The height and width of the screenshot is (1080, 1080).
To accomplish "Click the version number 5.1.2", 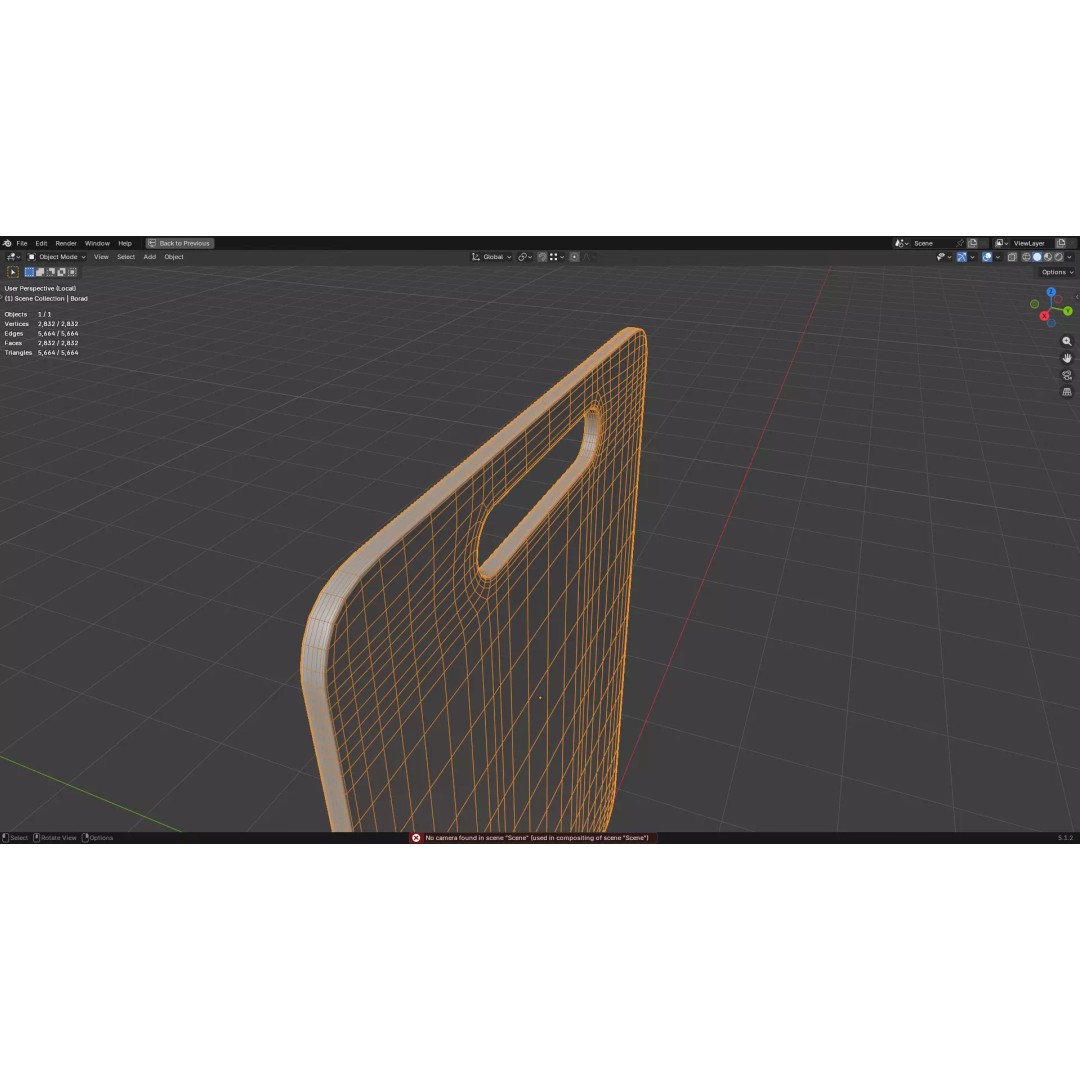I will point(1065,838).
